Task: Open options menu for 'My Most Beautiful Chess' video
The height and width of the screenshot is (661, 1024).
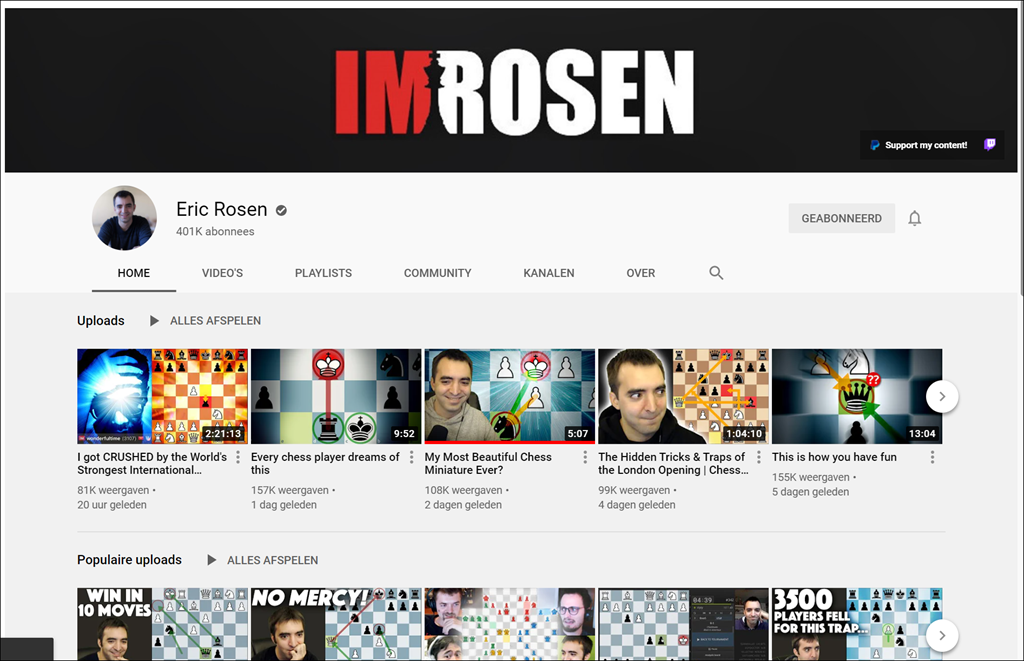Action: (585, 457)
